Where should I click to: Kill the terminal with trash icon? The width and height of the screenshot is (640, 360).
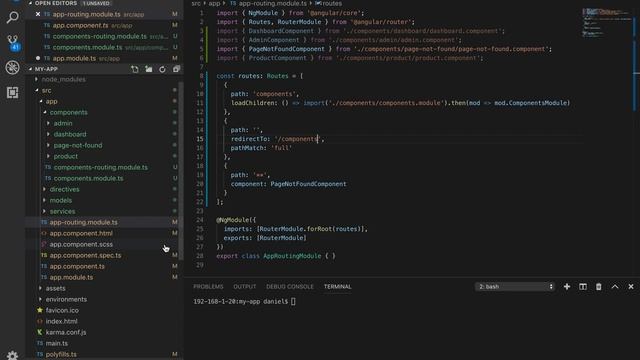coord(599,287)
